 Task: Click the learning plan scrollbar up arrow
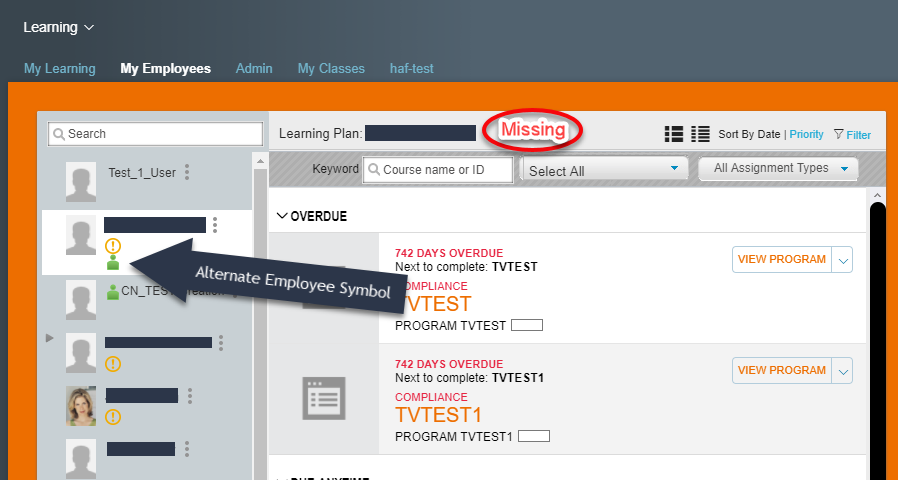(x=877, y=196)
